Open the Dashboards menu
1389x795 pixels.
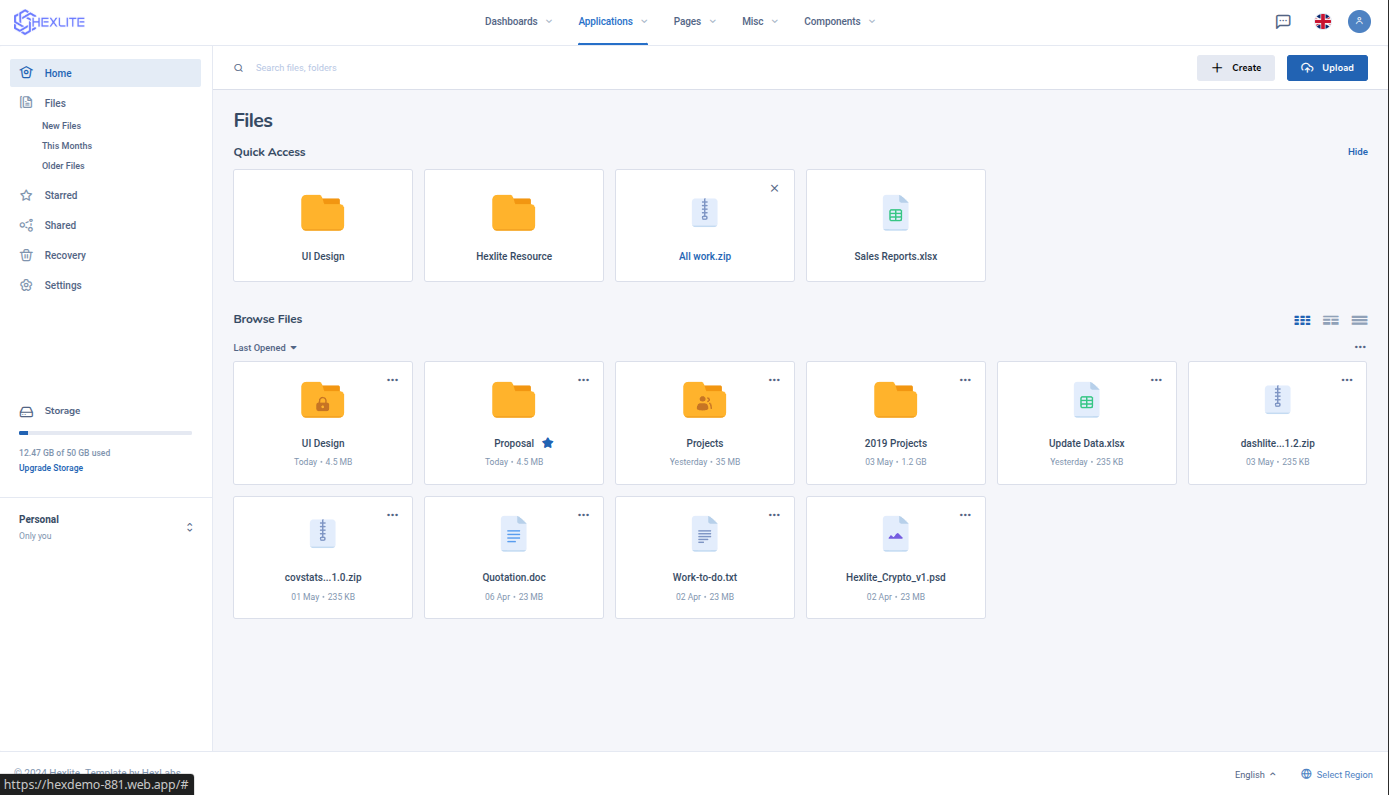click(x=518, y=21)
